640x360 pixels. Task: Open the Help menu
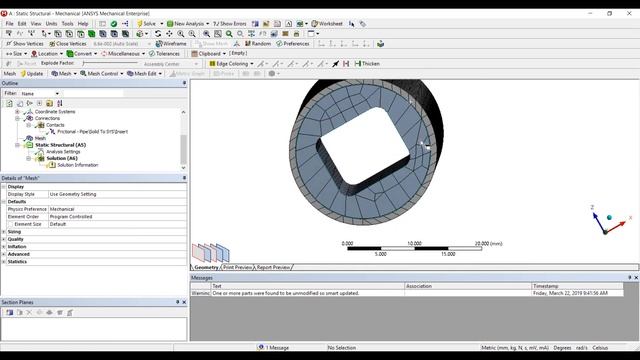(83, 24)
